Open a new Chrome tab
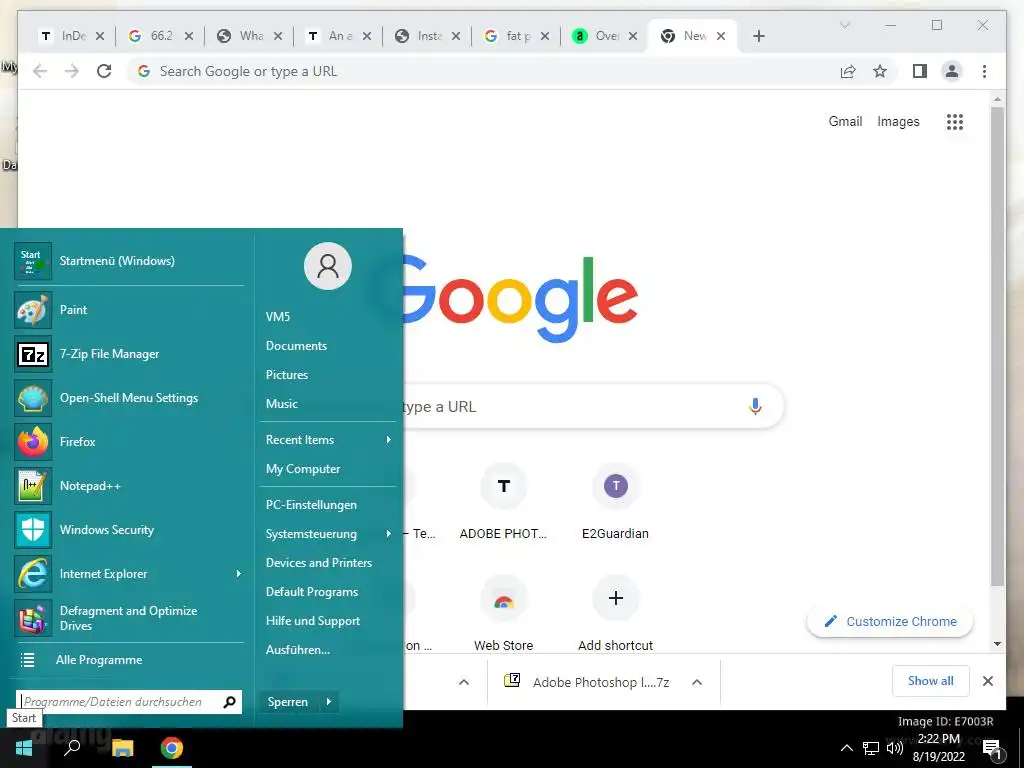The width and height of the screenshot is (1024, 768). [758, 36]
